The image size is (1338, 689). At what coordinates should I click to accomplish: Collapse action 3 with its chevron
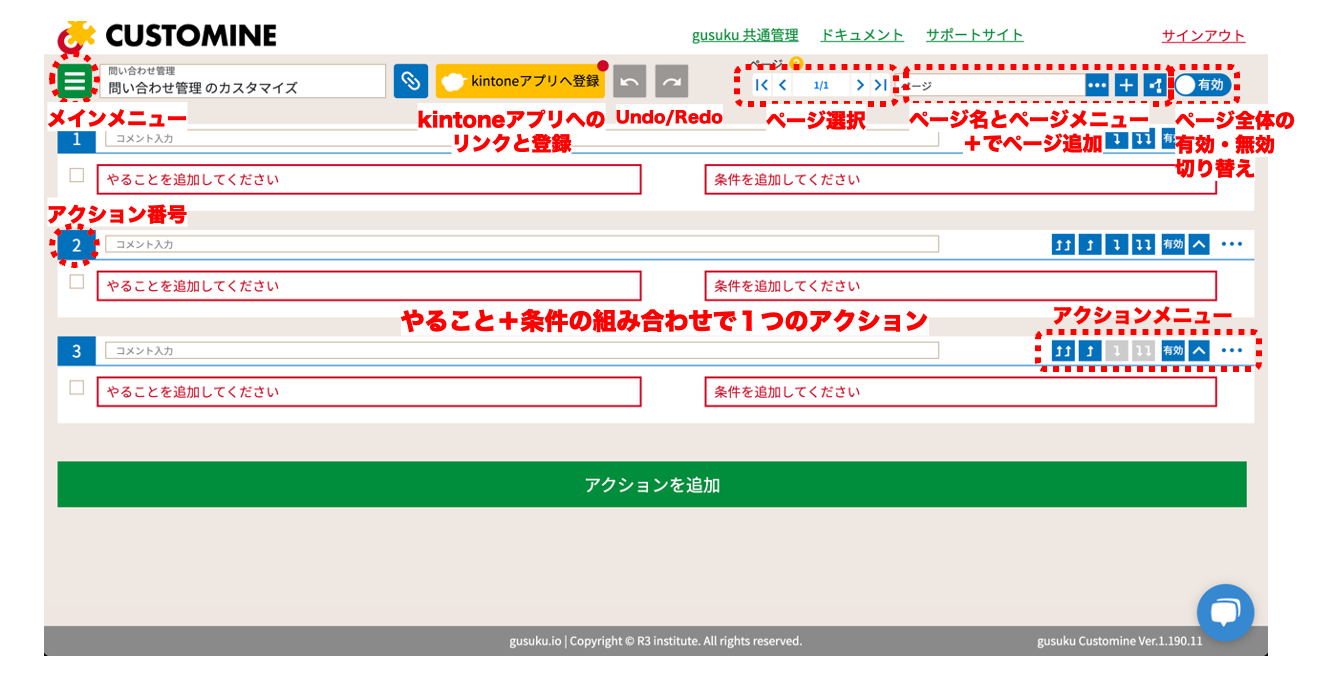point(1199,351)
